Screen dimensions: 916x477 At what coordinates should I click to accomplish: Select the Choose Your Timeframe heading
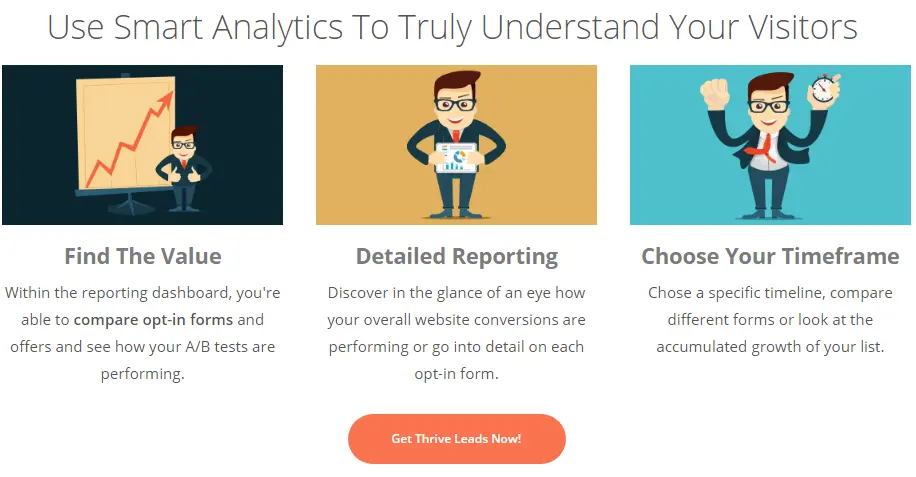coord(770,256)
